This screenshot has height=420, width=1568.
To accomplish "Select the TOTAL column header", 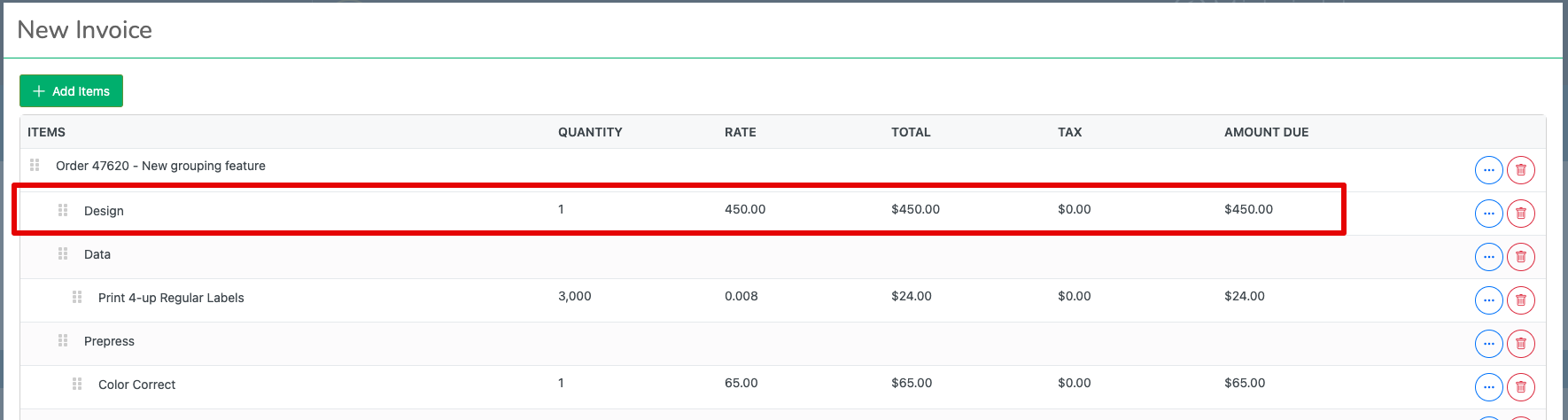I will (x=911, y=132).
